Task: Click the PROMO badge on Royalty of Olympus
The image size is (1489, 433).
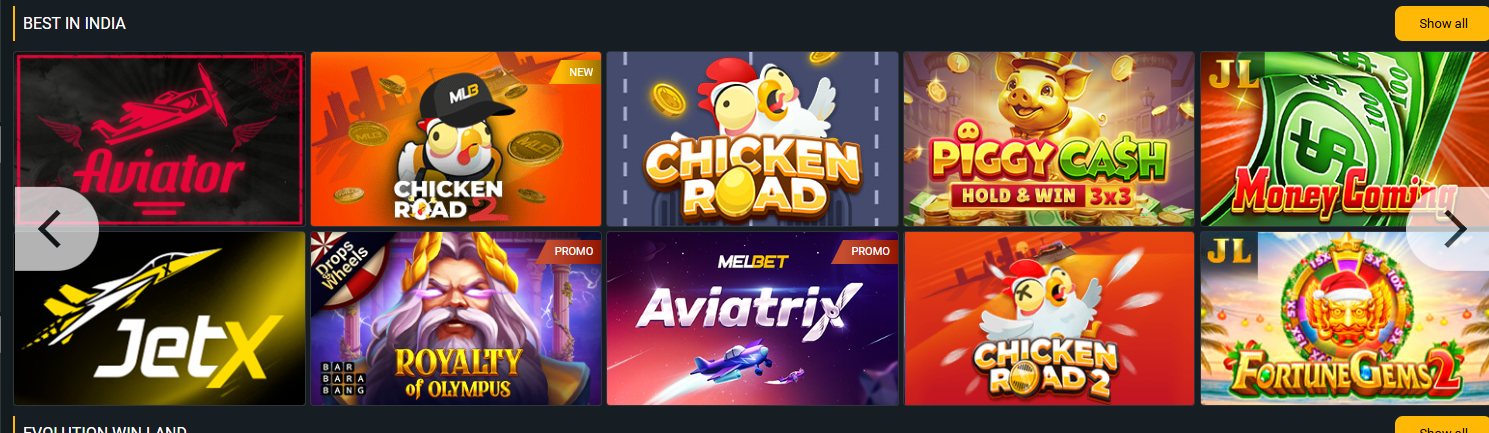Action: click(571, 251)
